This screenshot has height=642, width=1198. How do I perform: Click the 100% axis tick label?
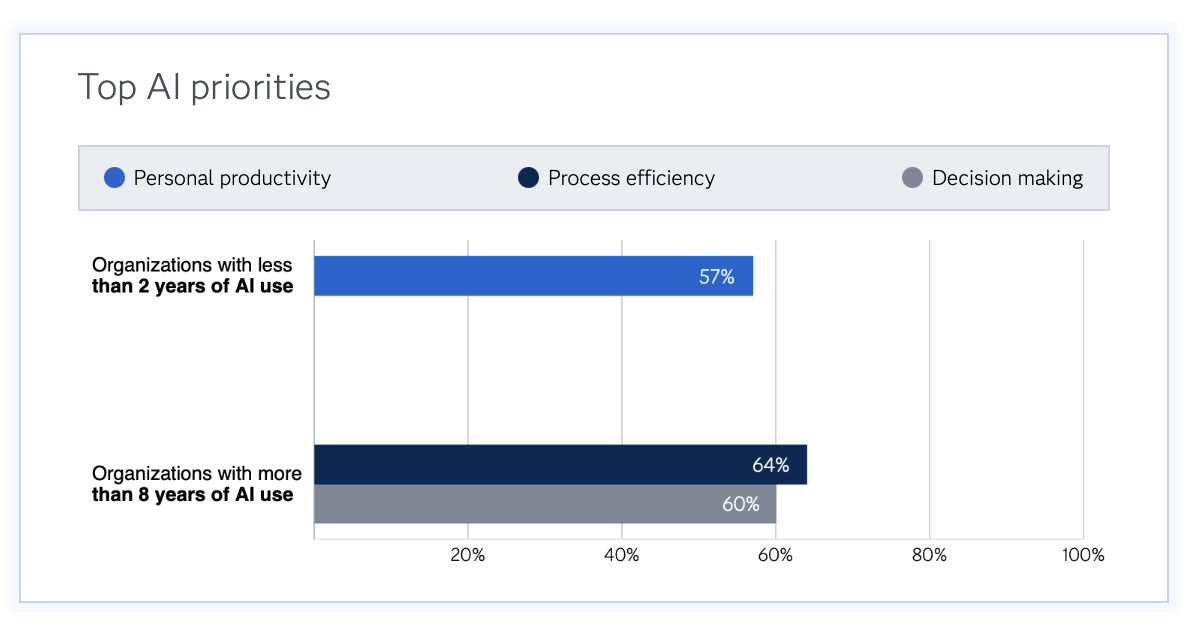(1082, 555)
